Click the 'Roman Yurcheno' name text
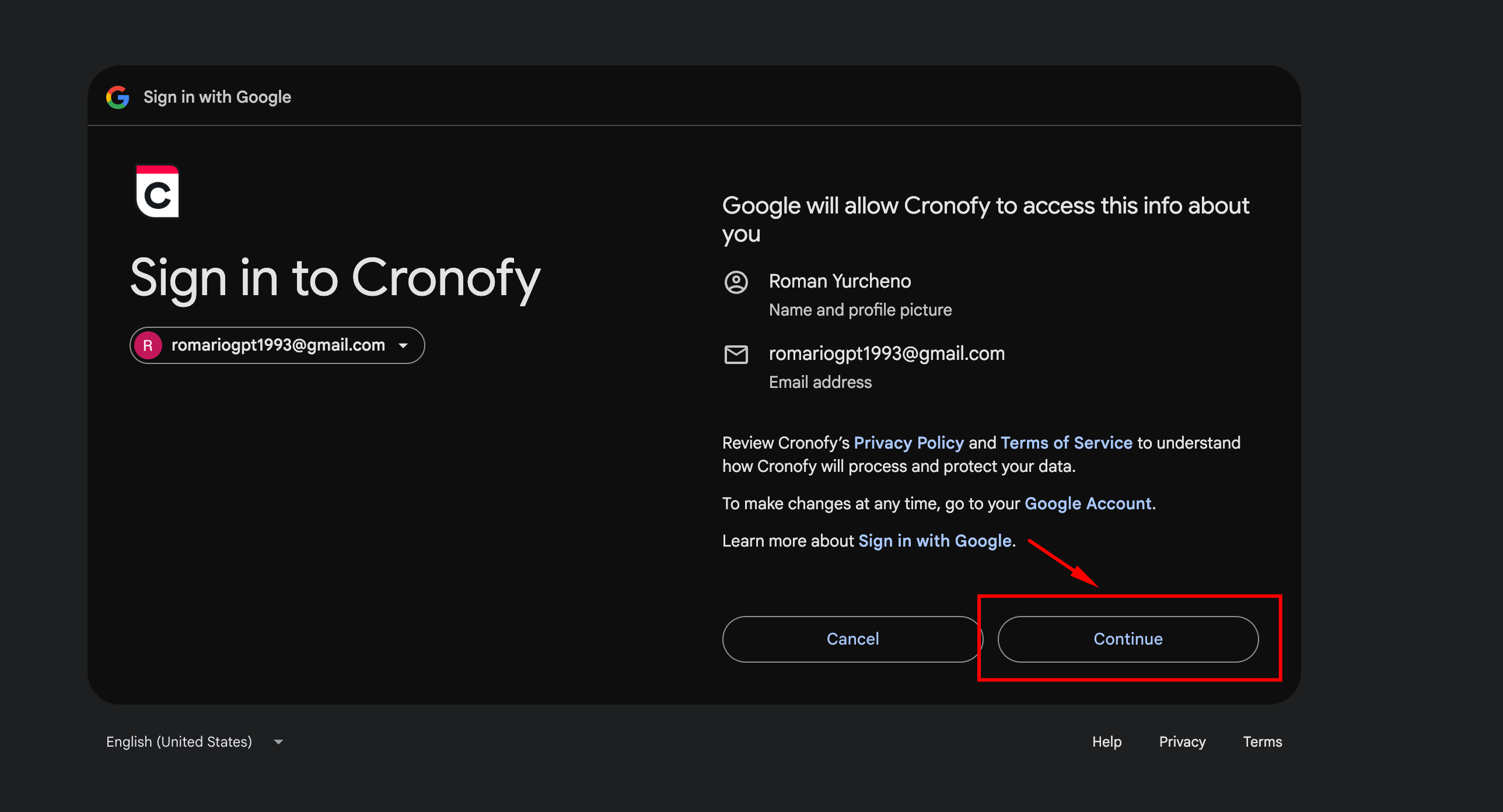This screenshot has height=812, width=1503. point(840,281)
